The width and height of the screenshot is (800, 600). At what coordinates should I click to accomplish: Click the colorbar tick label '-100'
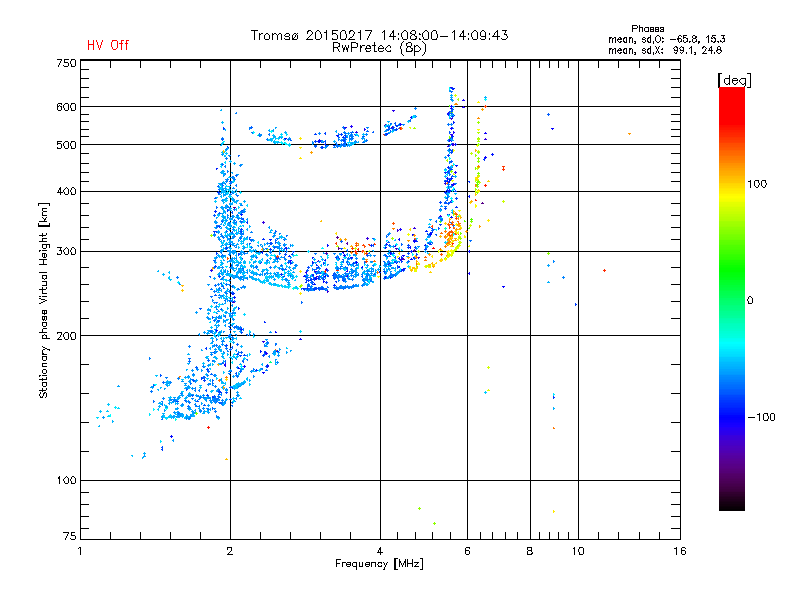pos(762,417)
